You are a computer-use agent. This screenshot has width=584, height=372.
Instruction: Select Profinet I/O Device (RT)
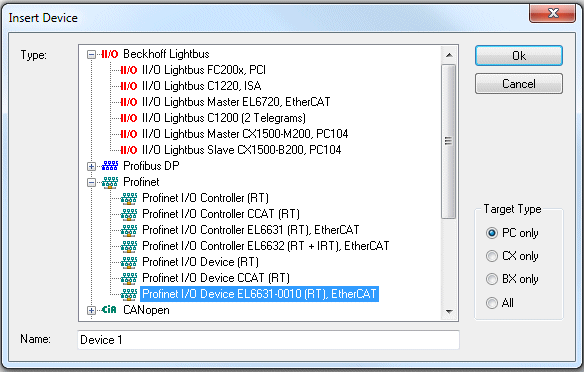pyautogui.click(x=200, y=263)
